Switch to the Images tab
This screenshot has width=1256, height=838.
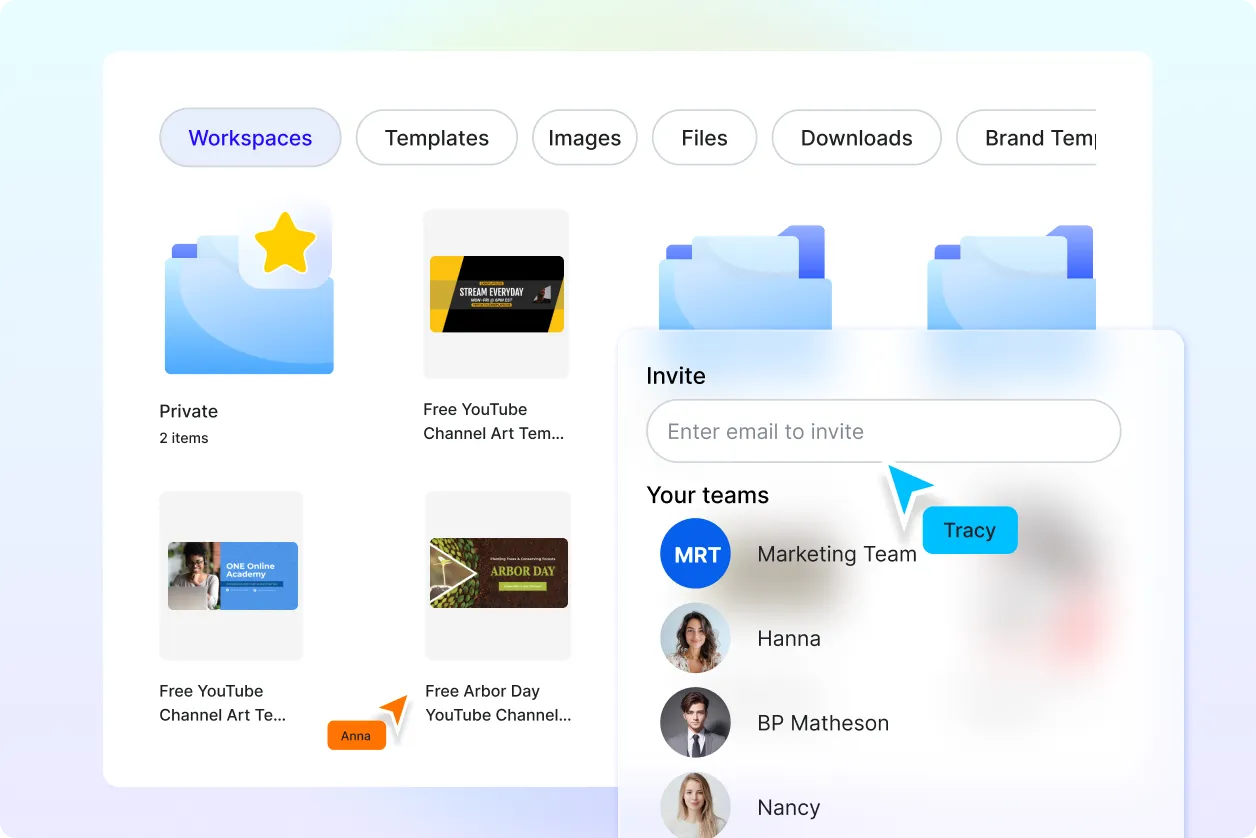[x=585, y=137]
